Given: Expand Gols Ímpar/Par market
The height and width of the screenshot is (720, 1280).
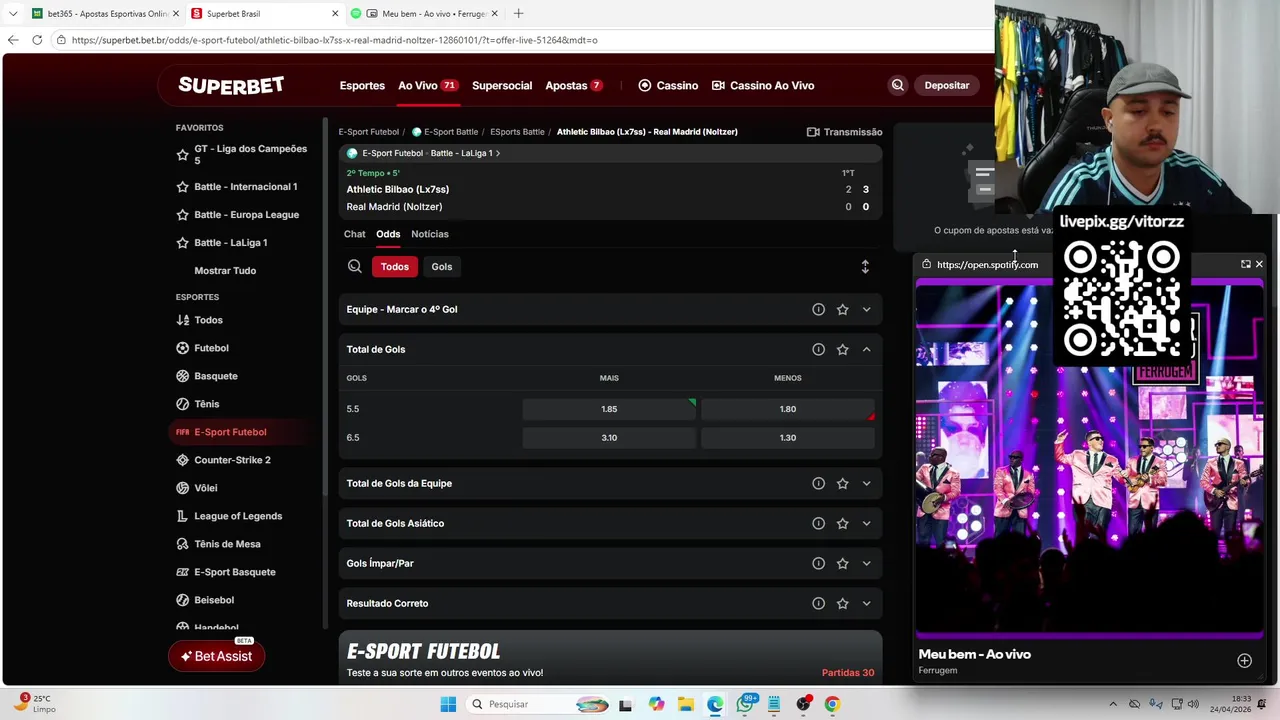Looking at the screenshot, I should tap(866, 563).
